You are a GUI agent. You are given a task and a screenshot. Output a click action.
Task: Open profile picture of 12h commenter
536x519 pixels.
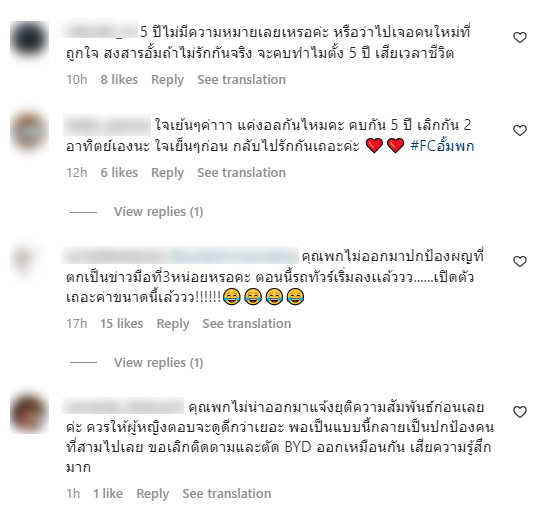(x=29, y=132)
